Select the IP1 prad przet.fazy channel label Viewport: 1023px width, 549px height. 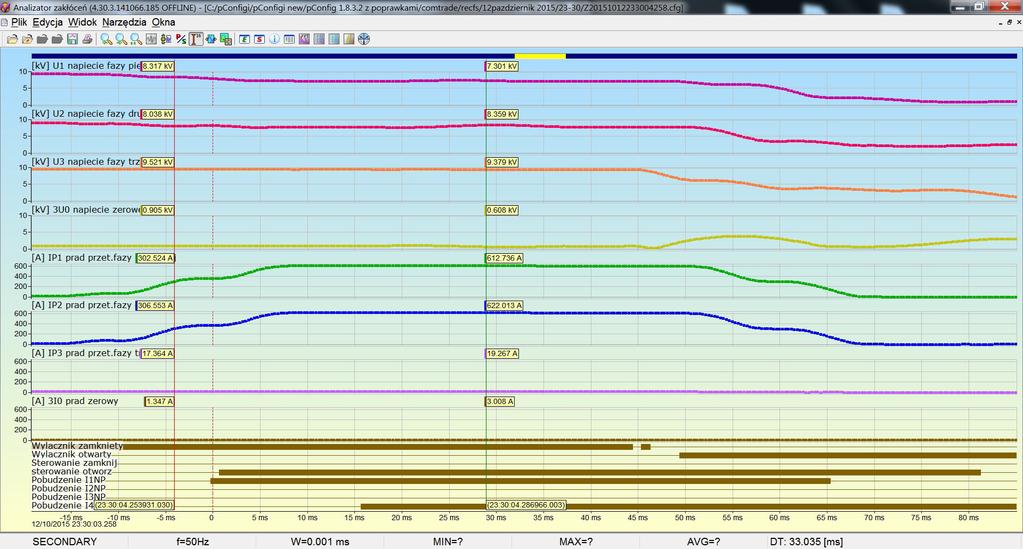pyautogui.click(x=82, y=258)
